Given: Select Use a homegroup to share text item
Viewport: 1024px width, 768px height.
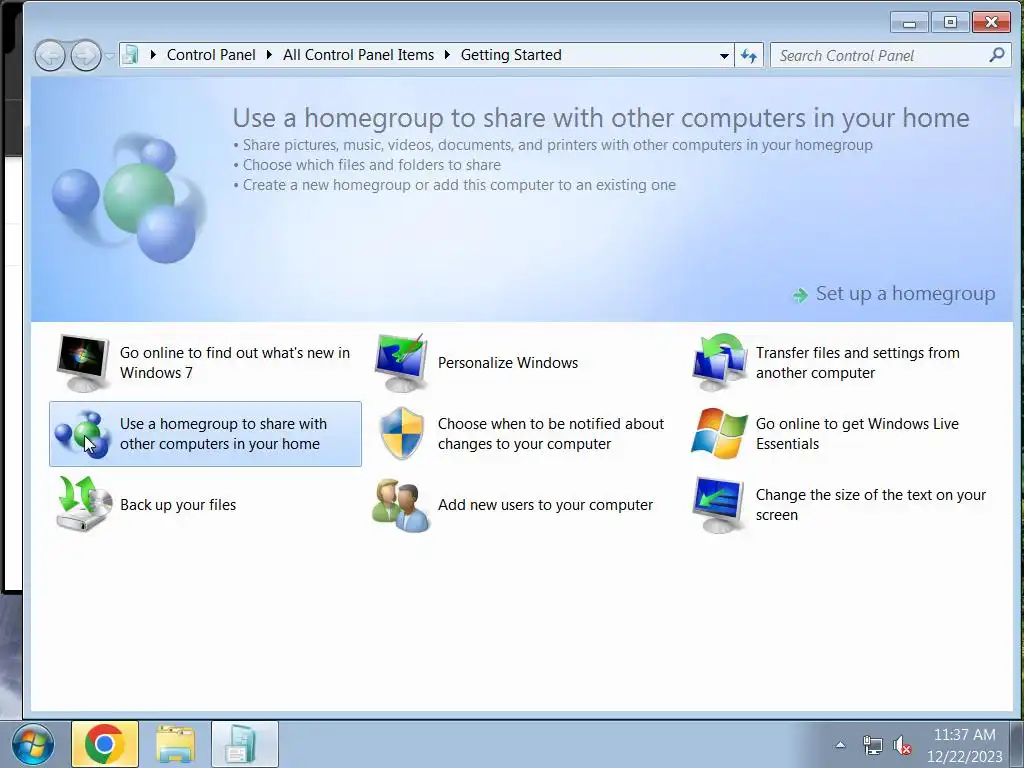Looking at the screenshot, I should (x=223, y=434).
